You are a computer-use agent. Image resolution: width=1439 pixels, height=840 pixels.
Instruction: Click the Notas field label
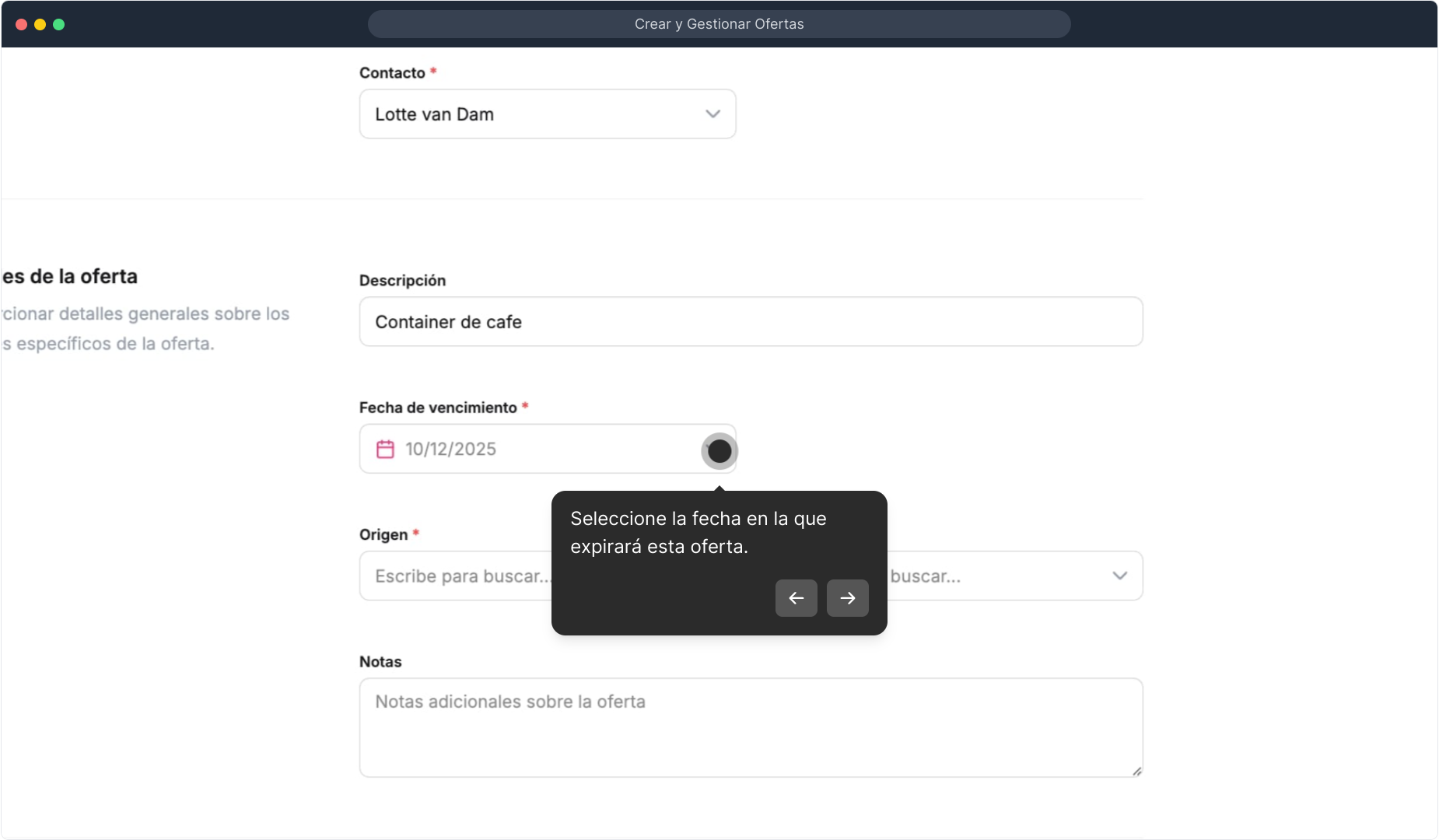pos(380,662)
